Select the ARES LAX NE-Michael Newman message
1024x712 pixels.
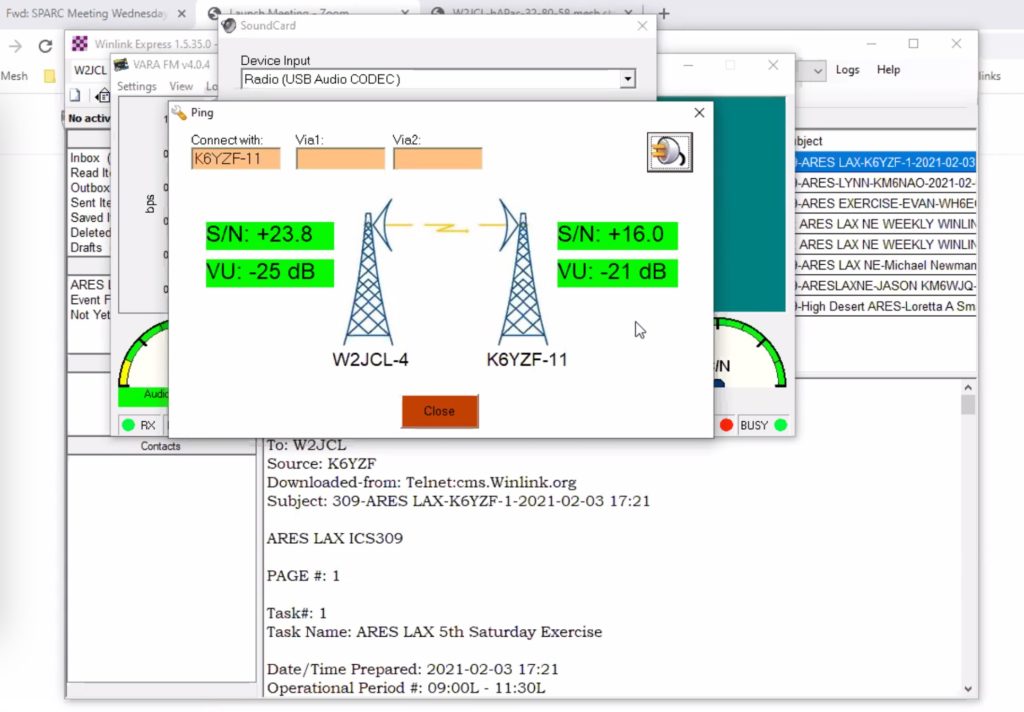tap(885, 265)
